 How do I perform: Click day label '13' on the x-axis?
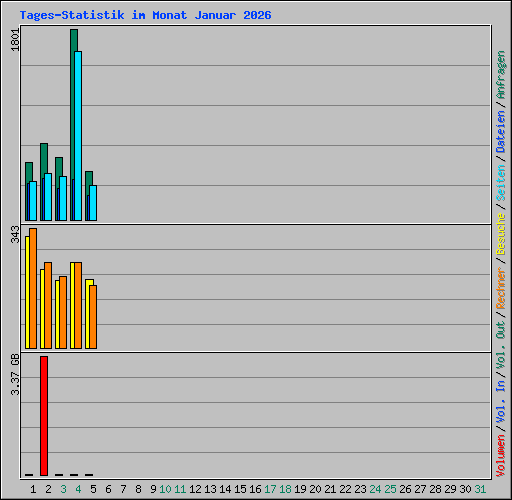pos(210,489)
